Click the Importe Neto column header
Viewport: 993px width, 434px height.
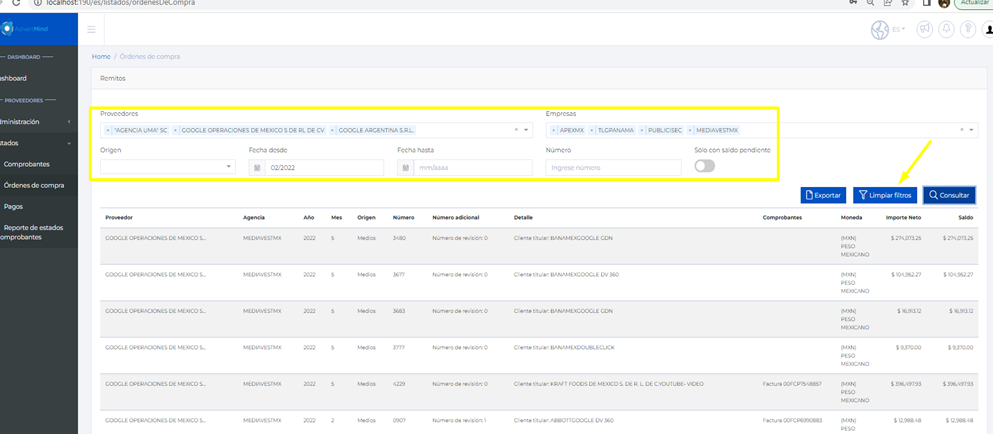point(903,217)
